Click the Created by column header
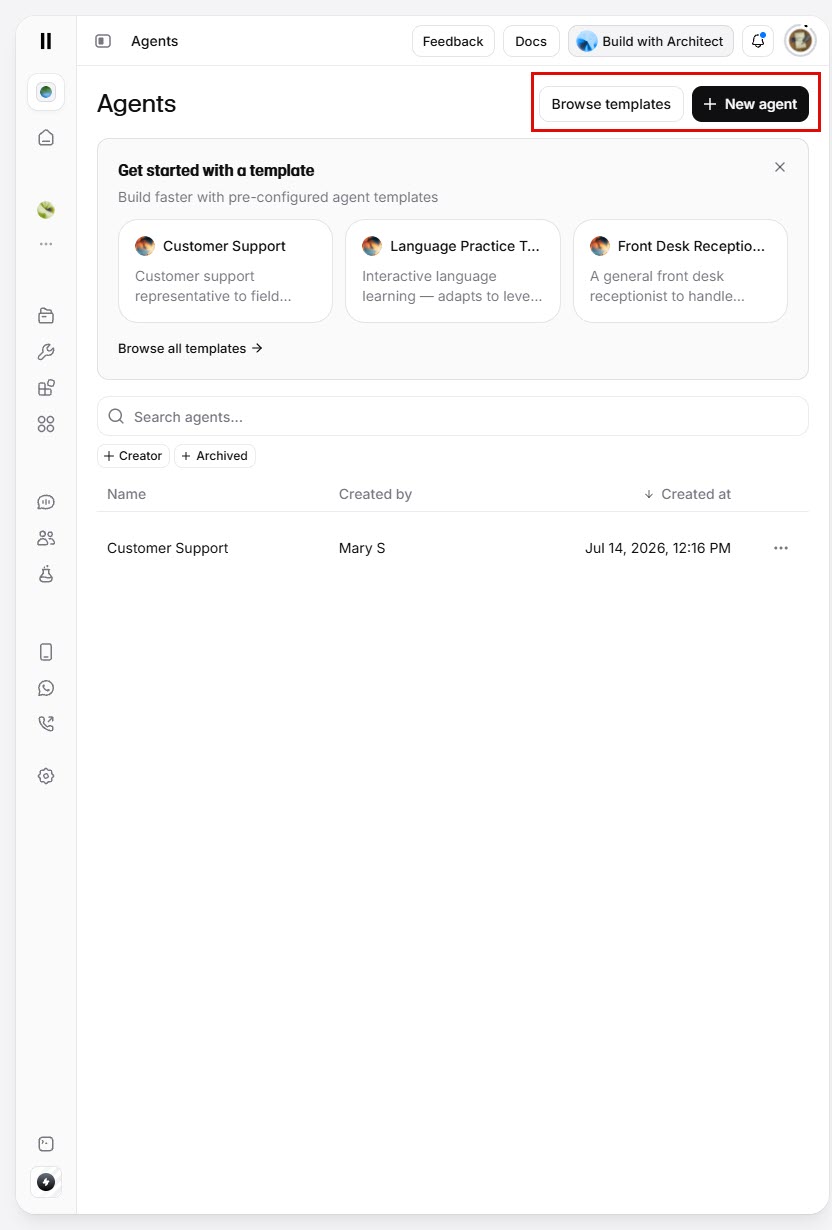Viewport: 832px width, 1230px height. tap(375, 494)
